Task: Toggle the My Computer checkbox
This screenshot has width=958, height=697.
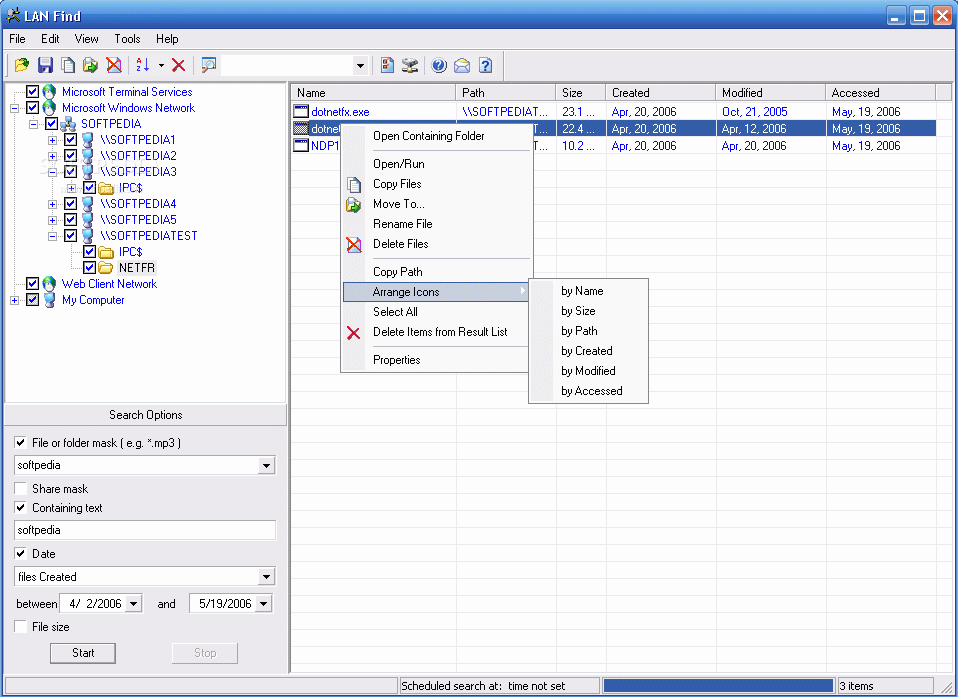Action: tap(32, 300)
